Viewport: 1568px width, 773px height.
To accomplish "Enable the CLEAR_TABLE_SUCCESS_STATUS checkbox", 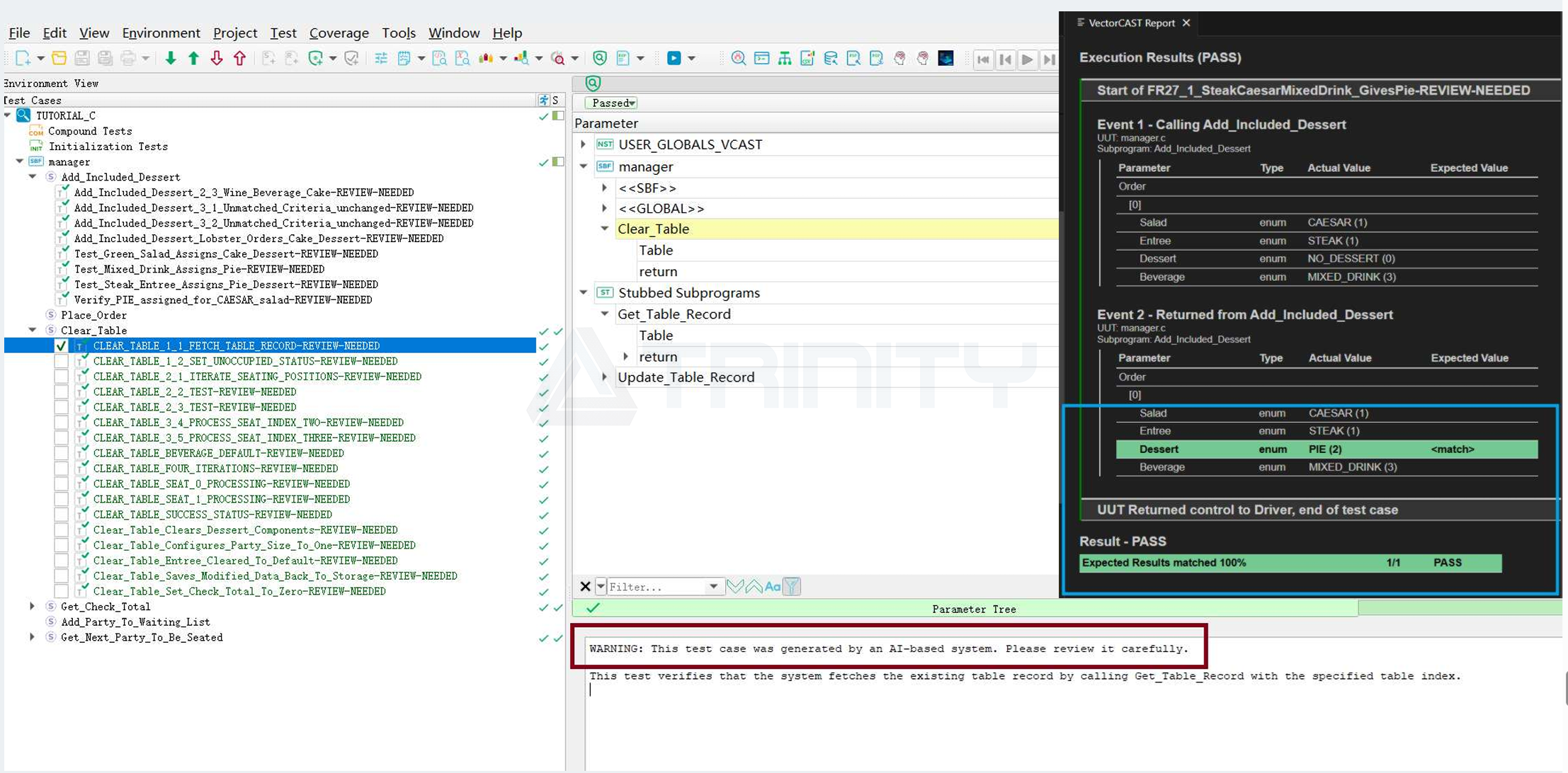I will pyautogui.click(x=62, y=515).
